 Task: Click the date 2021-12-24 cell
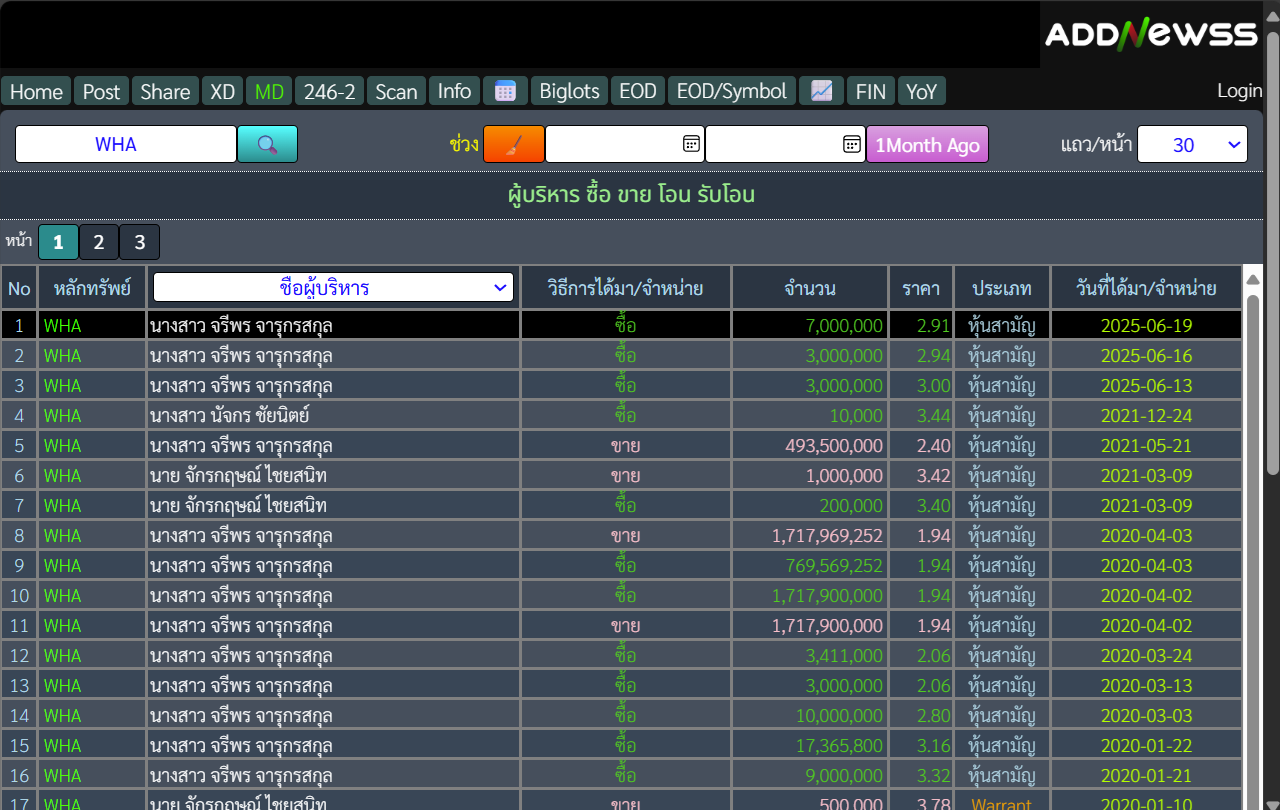1146,415
